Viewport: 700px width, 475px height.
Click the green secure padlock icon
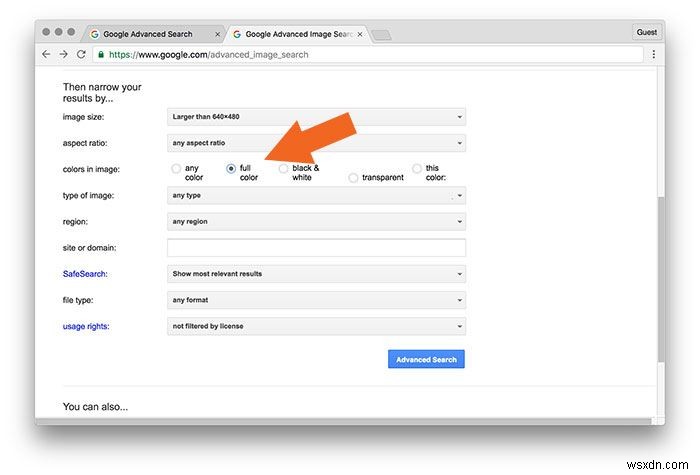[104, 55]
